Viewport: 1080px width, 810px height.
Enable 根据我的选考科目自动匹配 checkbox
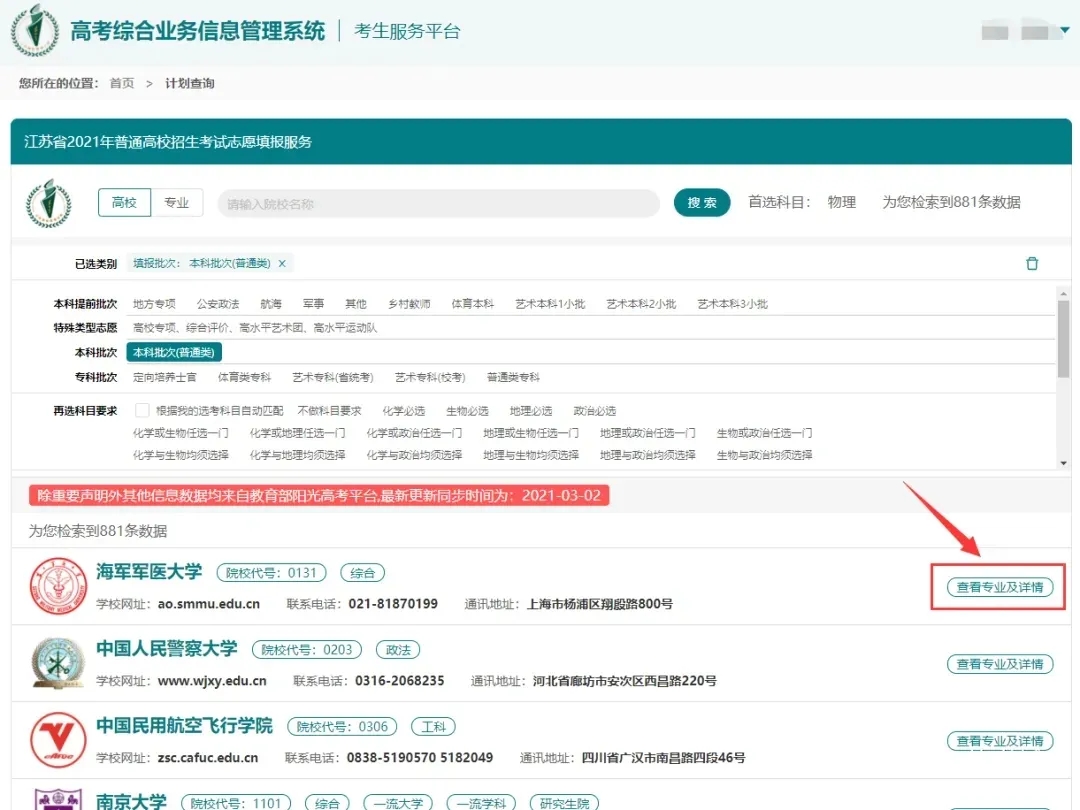point(142,410)
